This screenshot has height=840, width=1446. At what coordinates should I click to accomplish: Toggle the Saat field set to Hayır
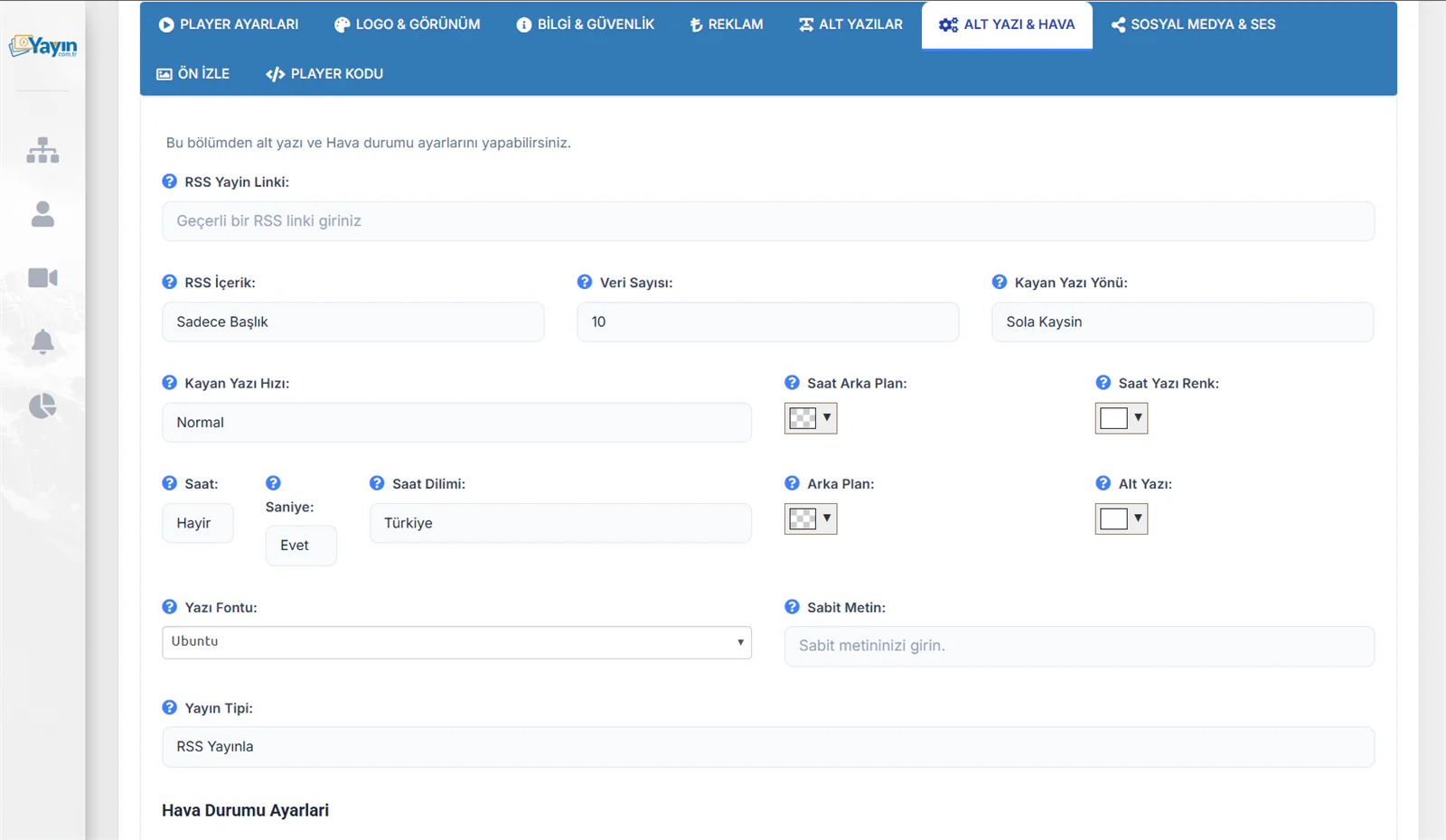coord(198,523)
